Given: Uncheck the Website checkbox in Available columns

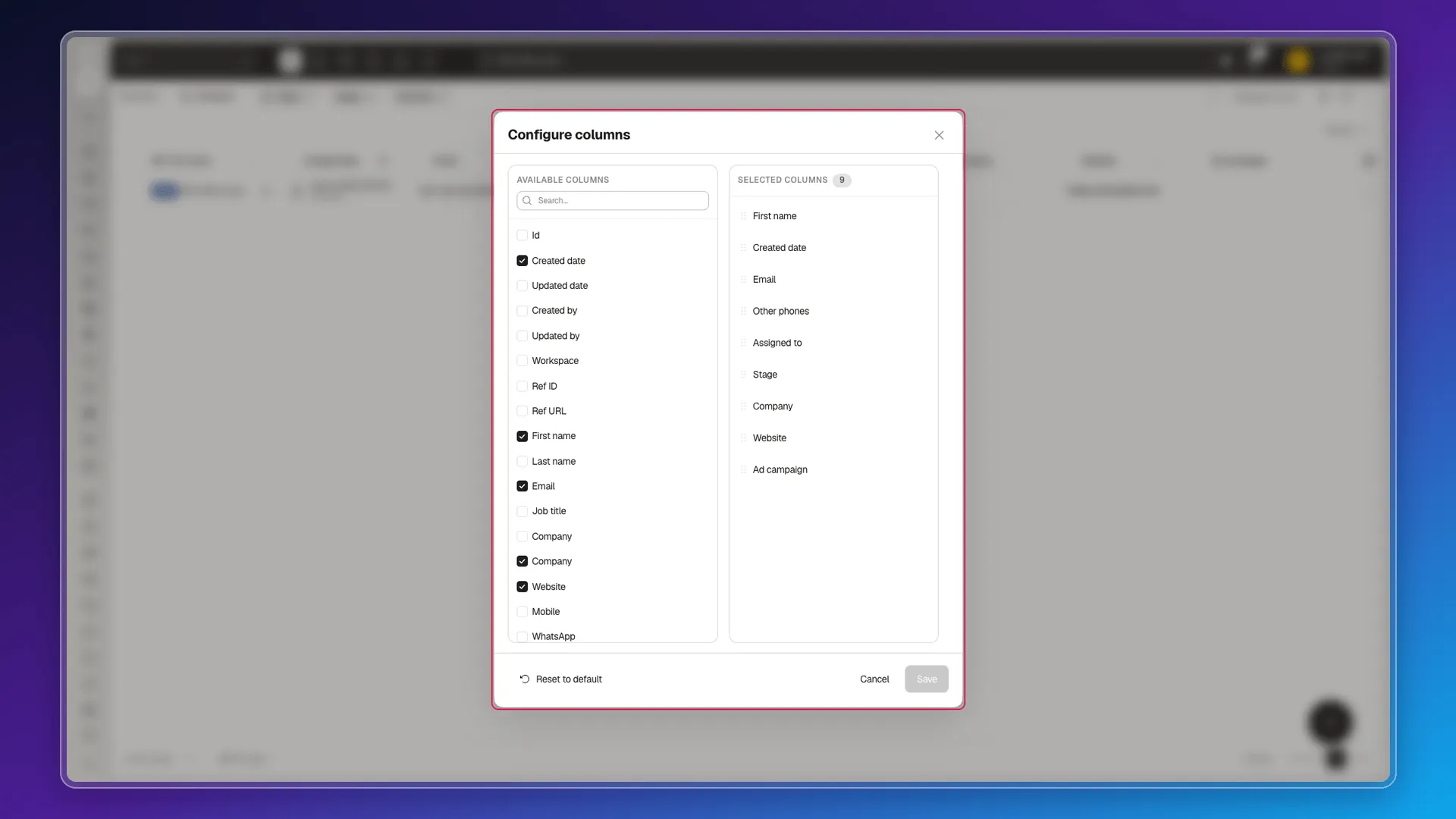Looking at the screenshot, I should pos(522,587).
